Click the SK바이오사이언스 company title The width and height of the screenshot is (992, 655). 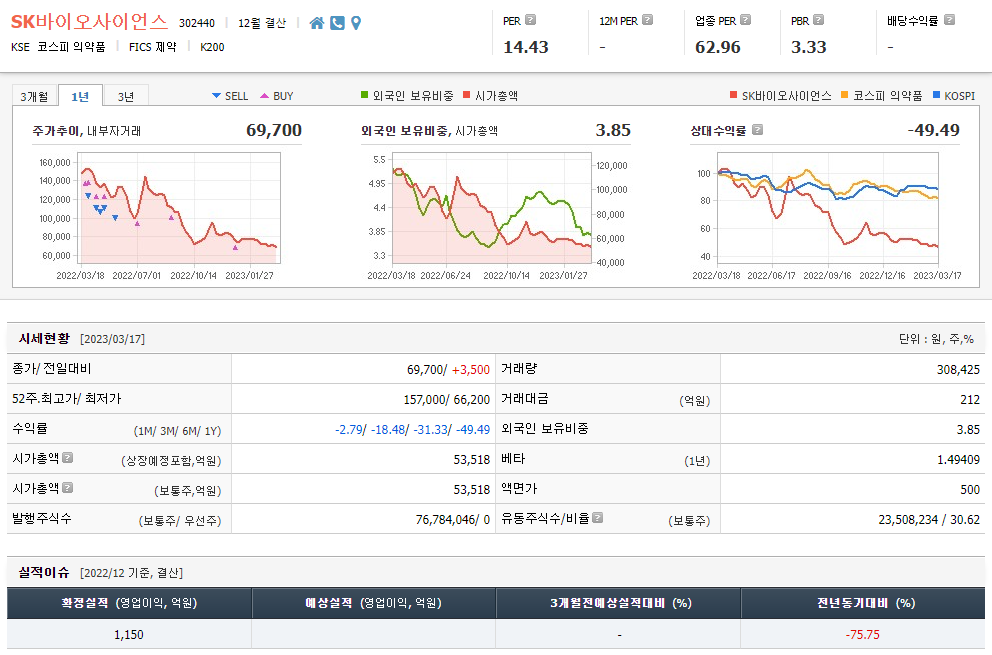[89, 22]
